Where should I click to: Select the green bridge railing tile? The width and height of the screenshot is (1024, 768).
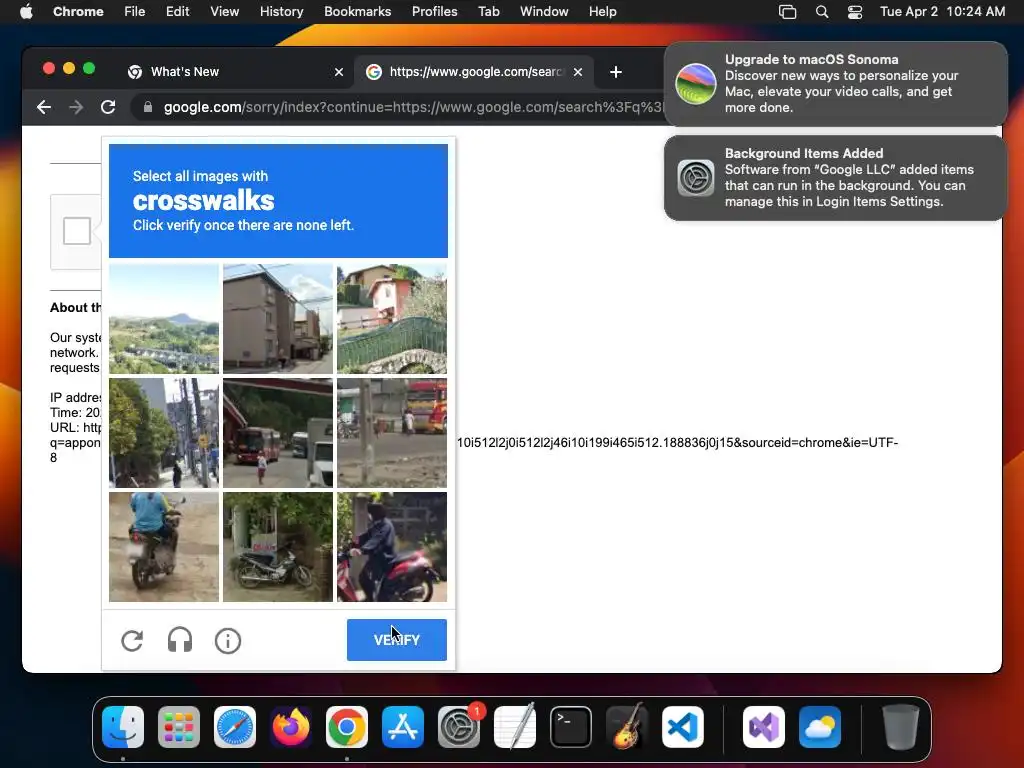pyautogui.click(x=392, y=319)
